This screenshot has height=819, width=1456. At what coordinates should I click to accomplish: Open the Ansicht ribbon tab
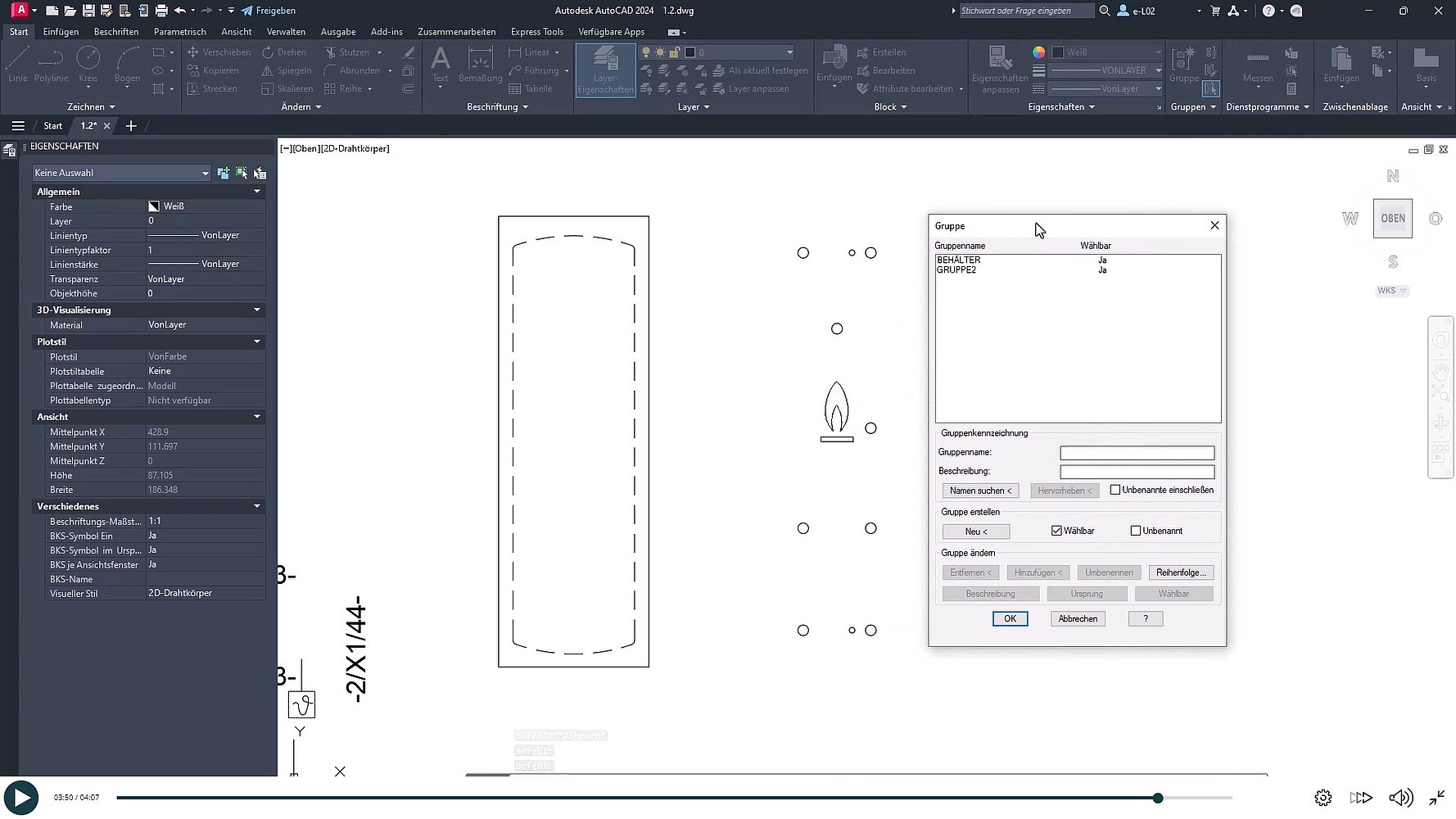pyautogui.click(x=236, y=32)
